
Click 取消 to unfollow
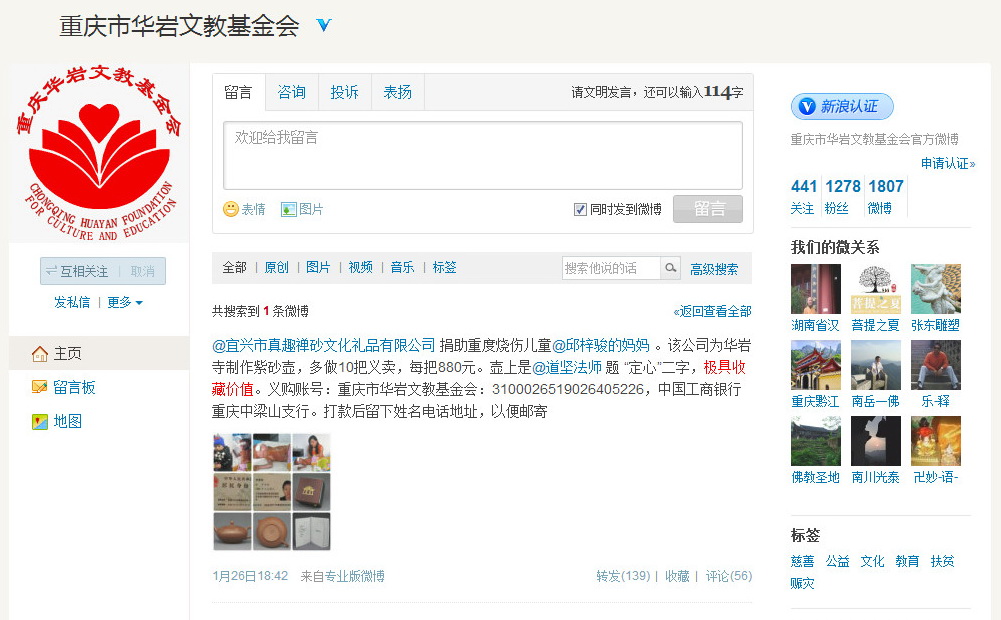[142, 271]
